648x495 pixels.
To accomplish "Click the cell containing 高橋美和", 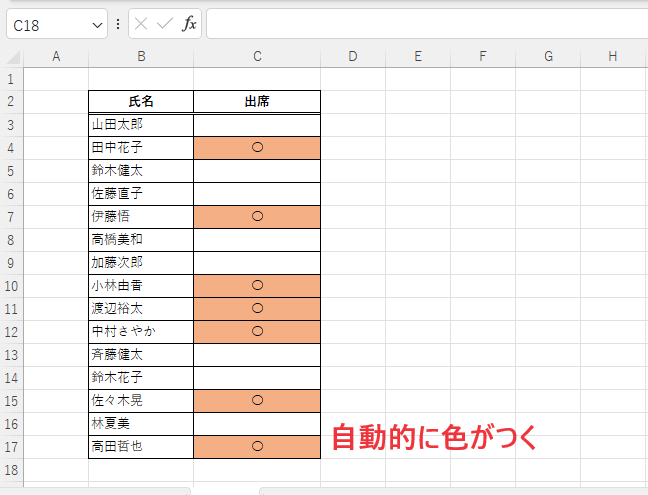I will 141,240.
